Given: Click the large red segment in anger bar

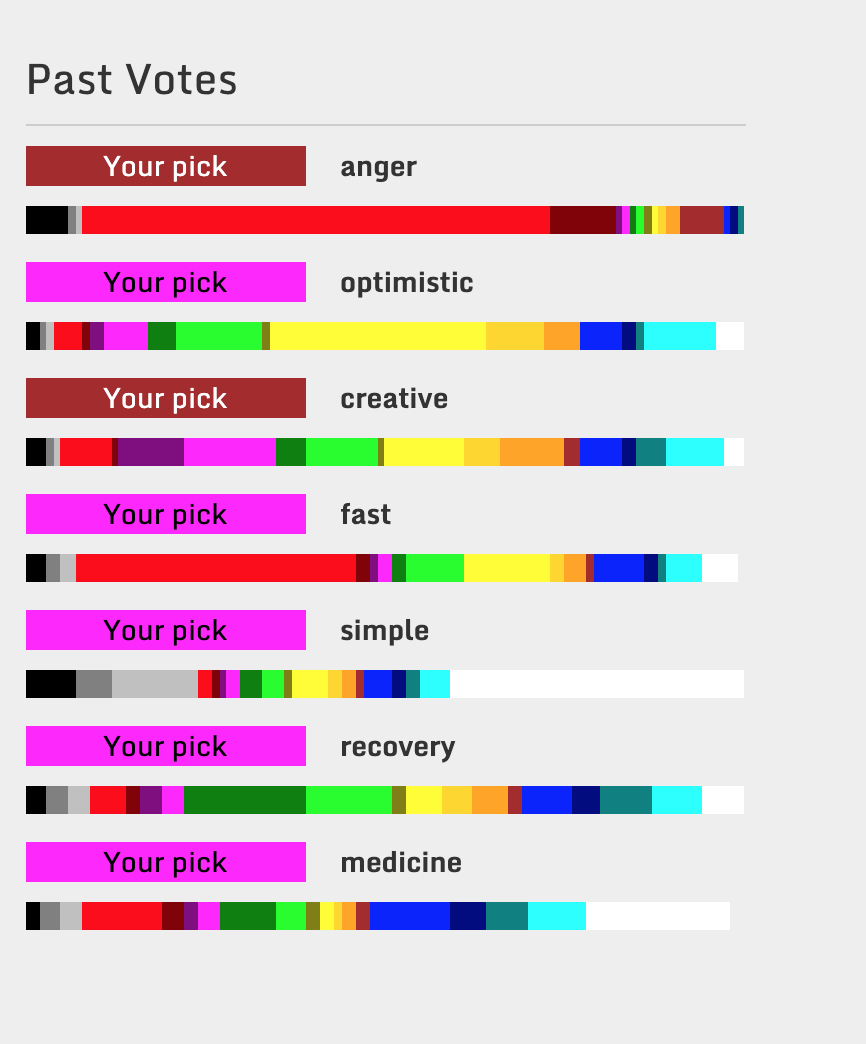Looking at the screenshot, I should (x=316, y=220).
